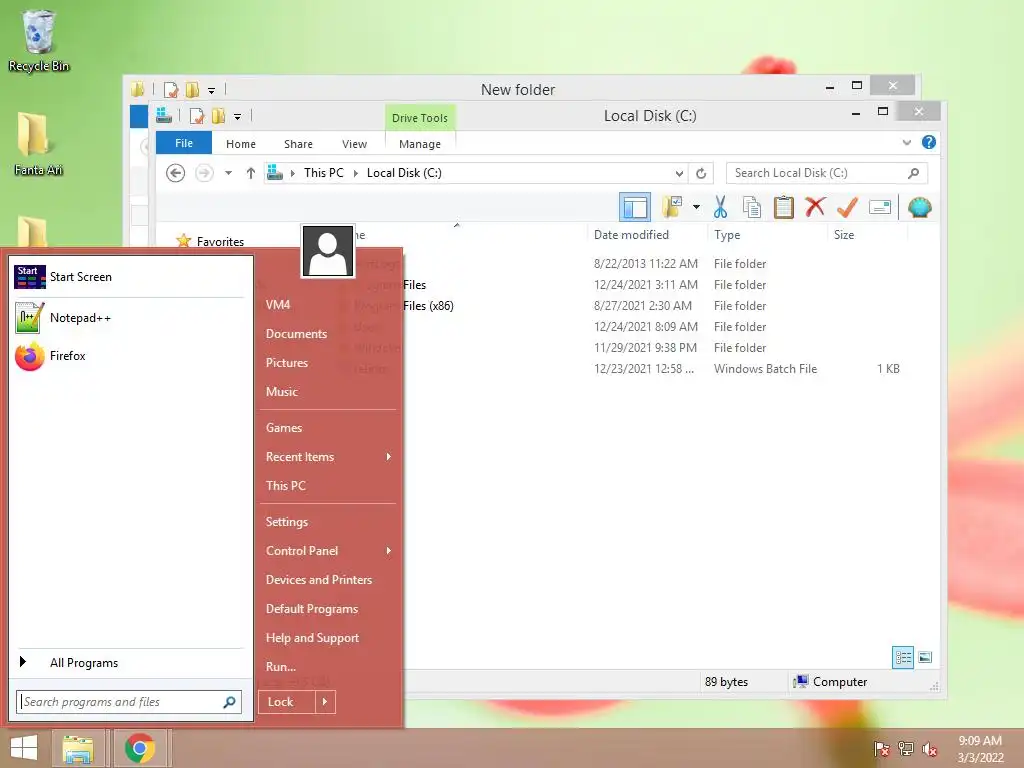Expand Folder Options dropdown arrow in toolbar
Image resolution: width=1024 pixels, height=768 pixels.
pyautogui.click(x=696, y=208)
